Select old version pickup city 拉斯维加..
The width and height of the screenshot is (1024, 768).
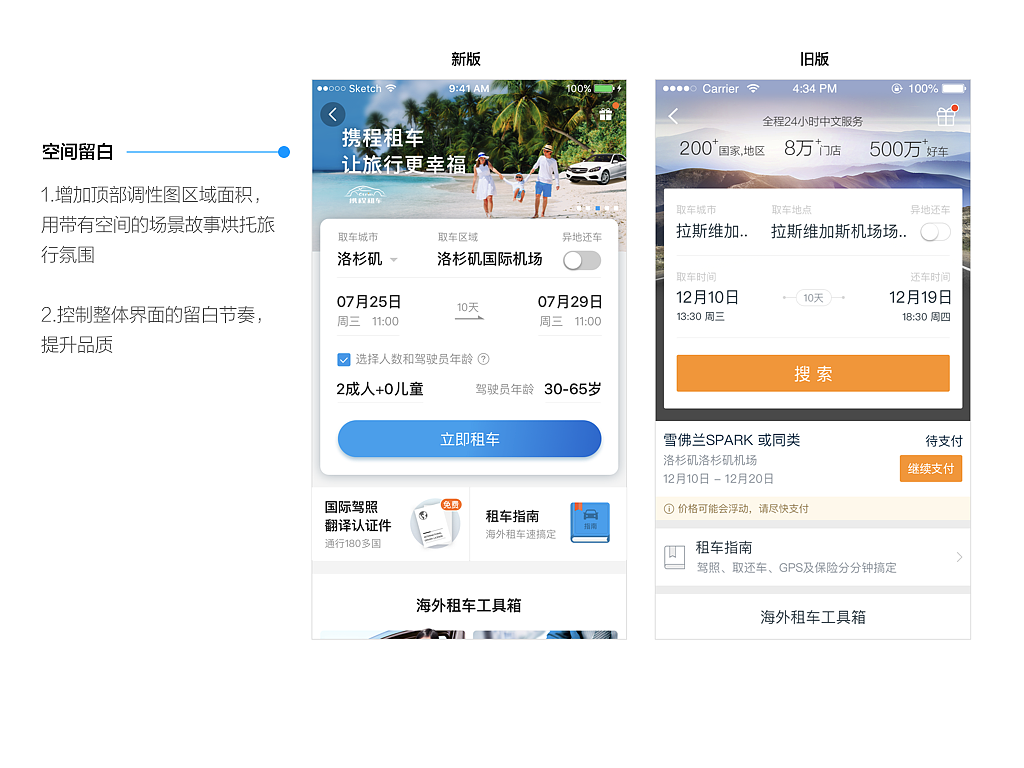pyautogui.click(x=712, y=231)
